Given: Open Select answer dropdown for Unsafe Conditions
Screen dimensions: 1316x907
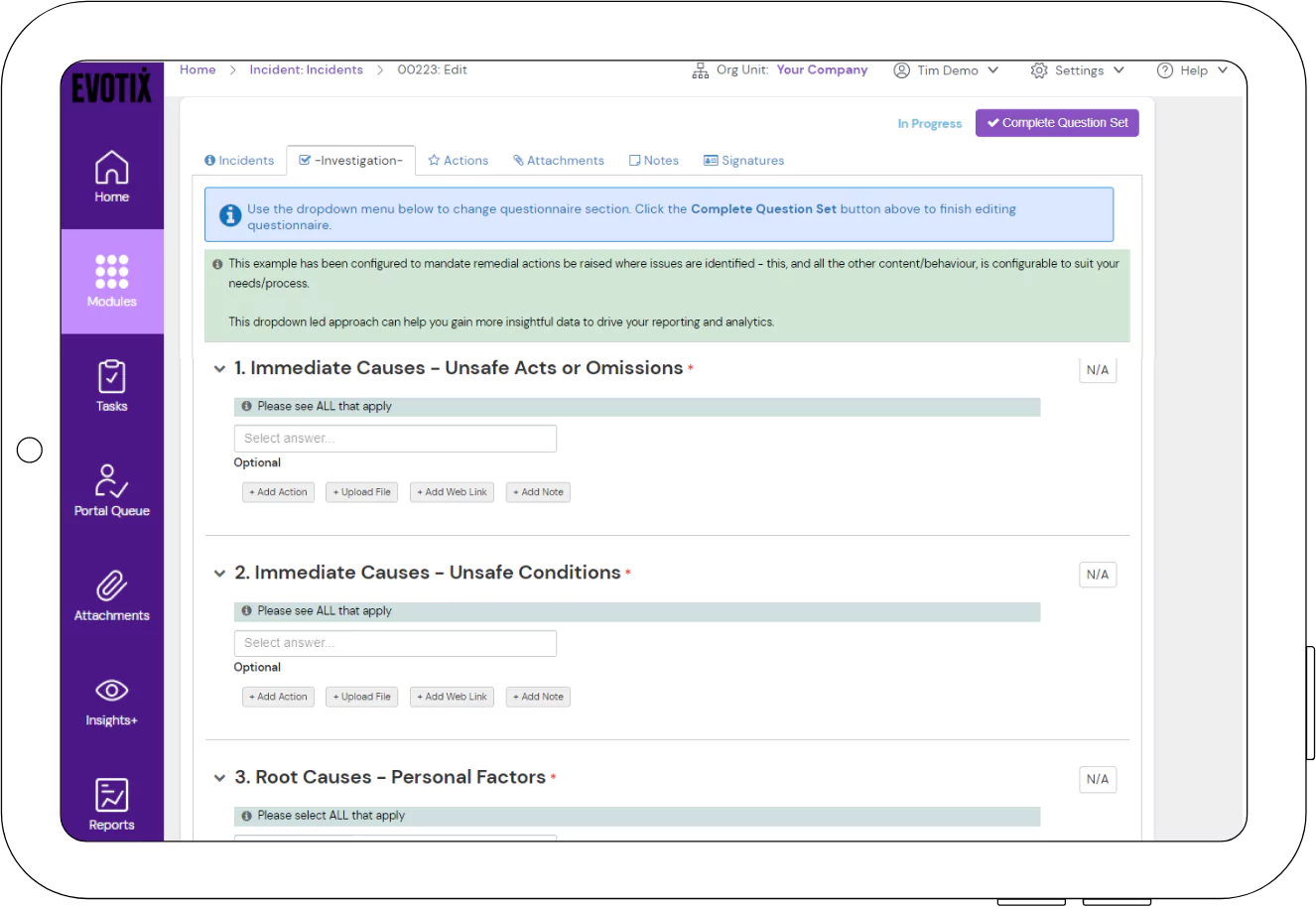Looking at the screenshot, I should 395,643.
